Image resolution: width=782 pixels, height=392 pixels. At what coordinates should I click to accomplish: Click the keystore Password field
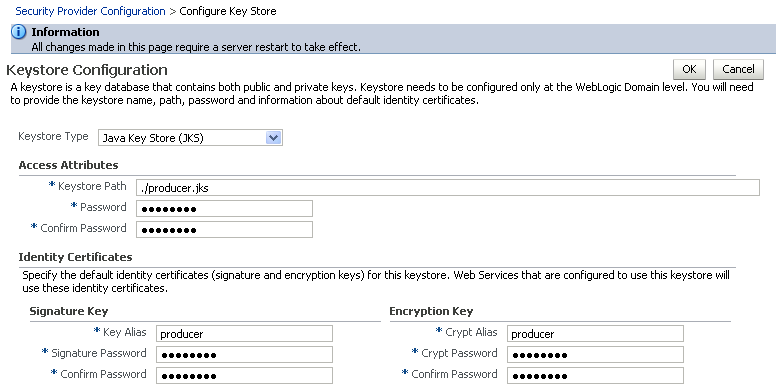(x=224, y=208)
